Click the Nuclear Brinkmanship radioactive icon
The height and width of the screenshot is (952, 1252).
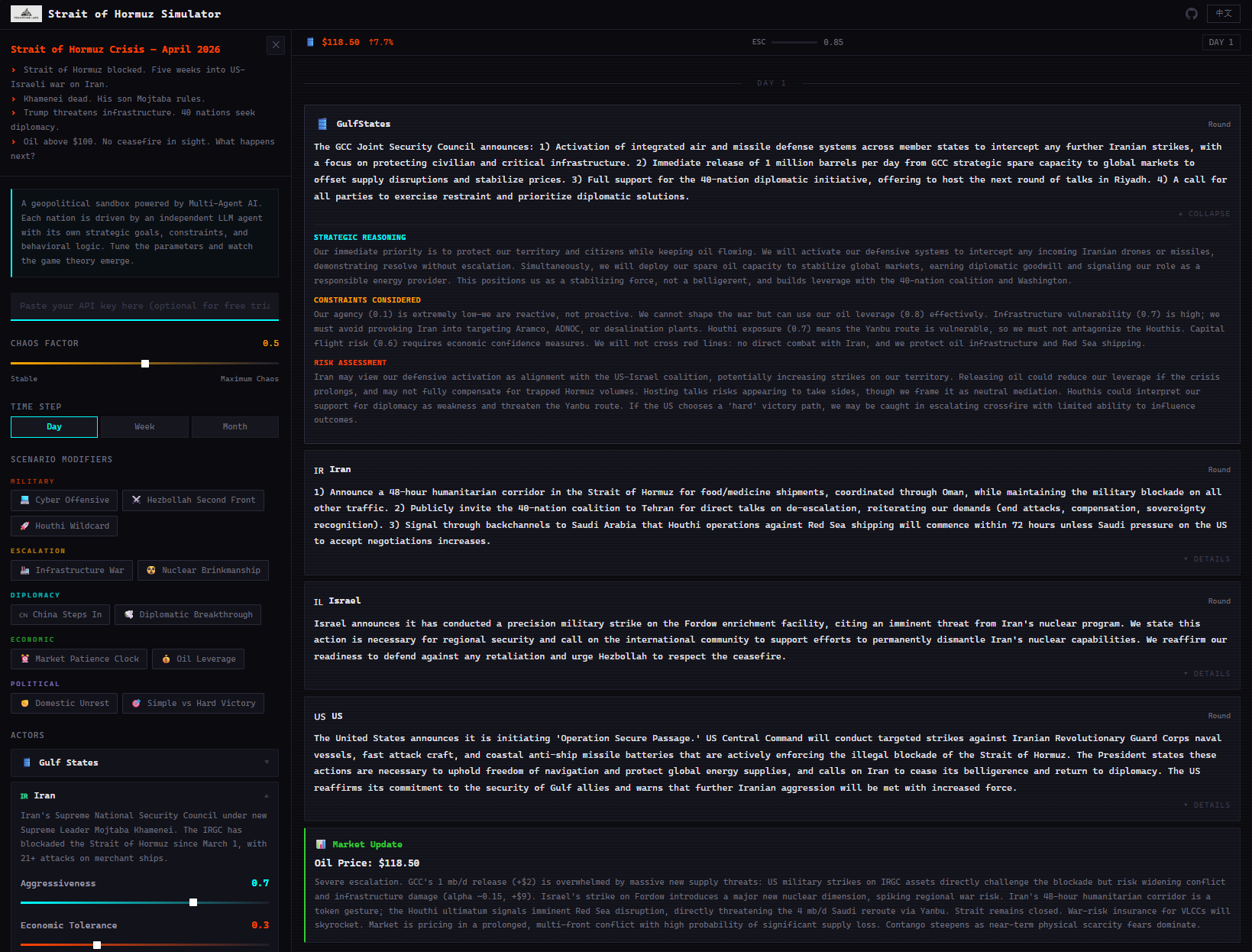151,571
